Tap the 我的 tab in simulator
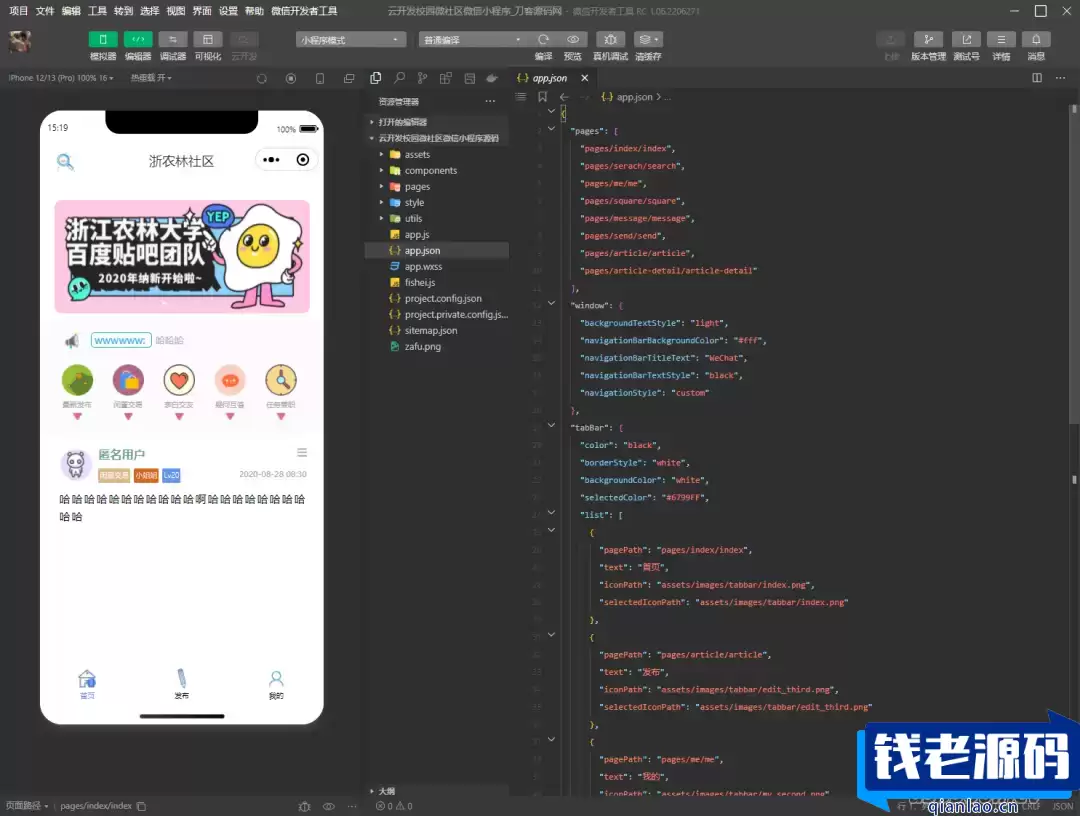The height and width of the screenshot is (816, 1080). tap(276, 684)
